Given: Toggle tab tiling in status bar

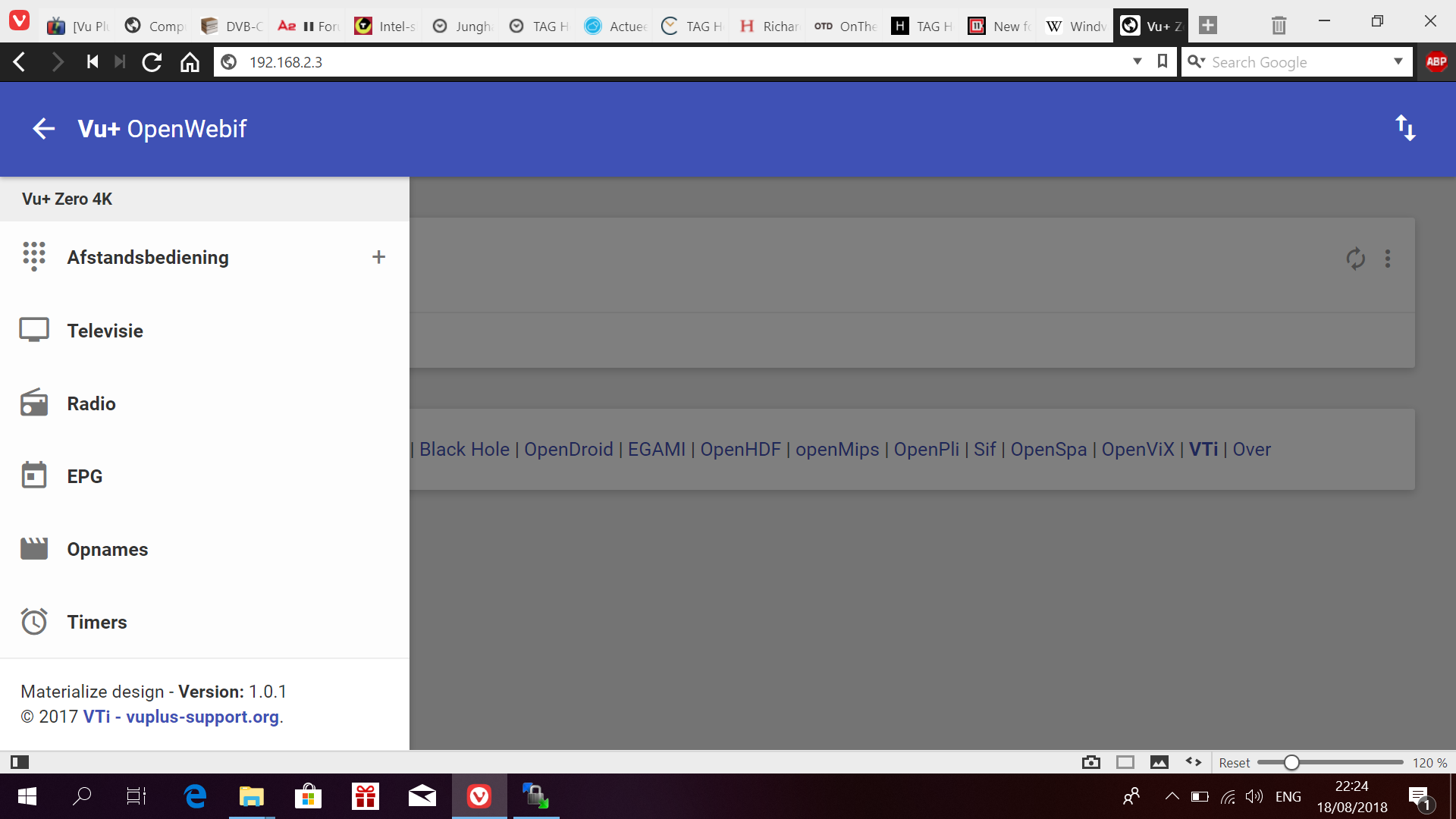Looking at the screenshot, I should coord(1125,762).
